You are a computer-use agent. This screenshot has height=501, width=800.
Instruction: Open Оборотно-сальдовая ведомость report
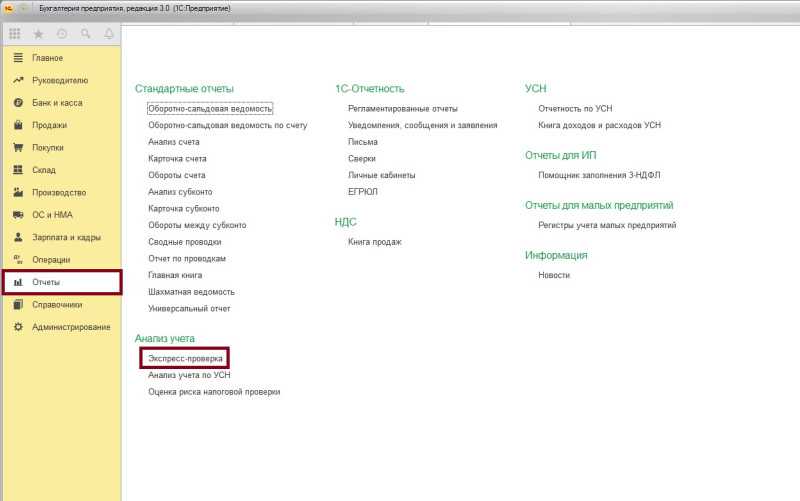[x=210, y=109]
